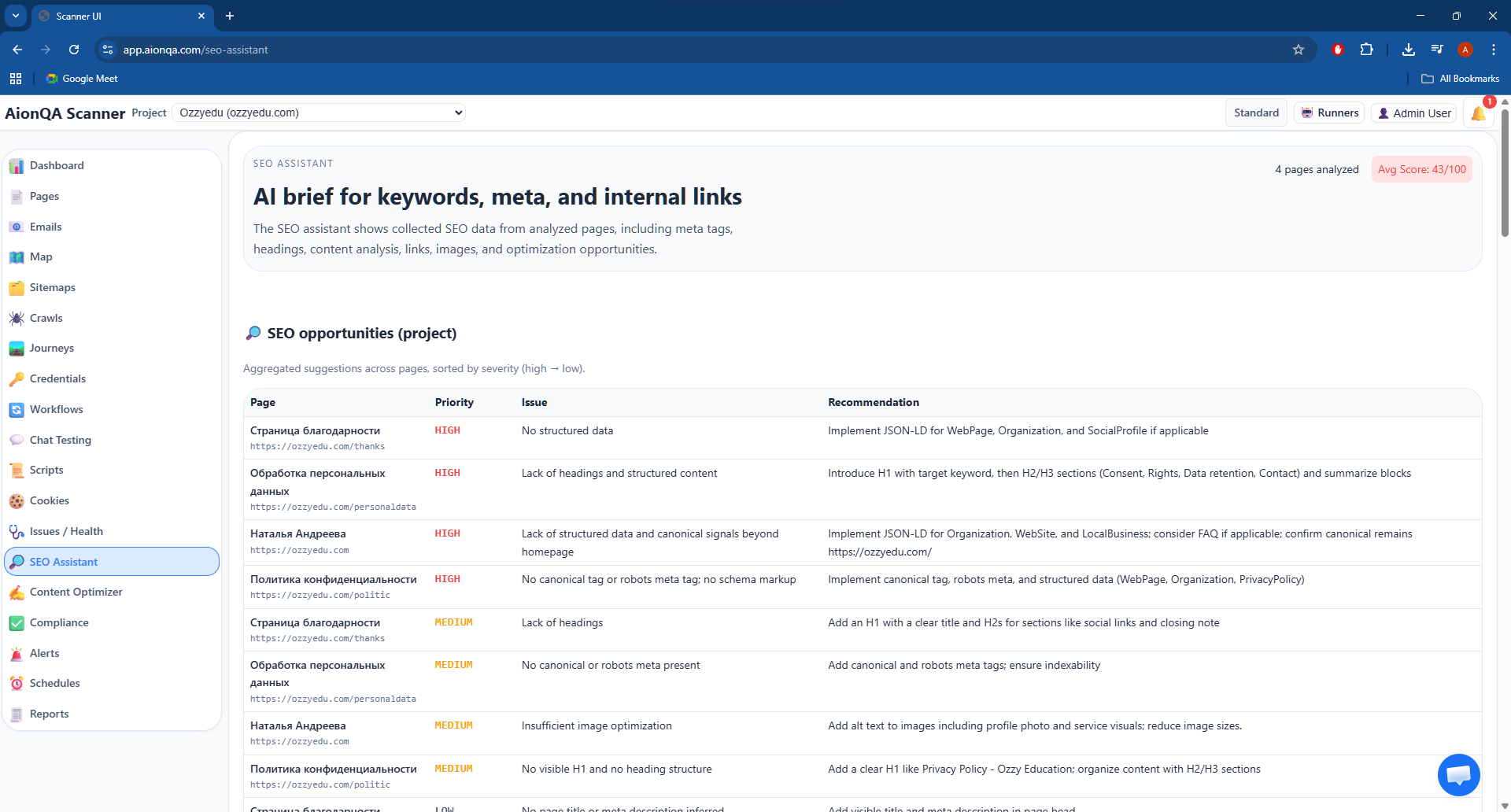Image resolution: width=1511 pixels, height=812 pixels.
Task: Click the Credentials key icon
Action: click(17, 379)
